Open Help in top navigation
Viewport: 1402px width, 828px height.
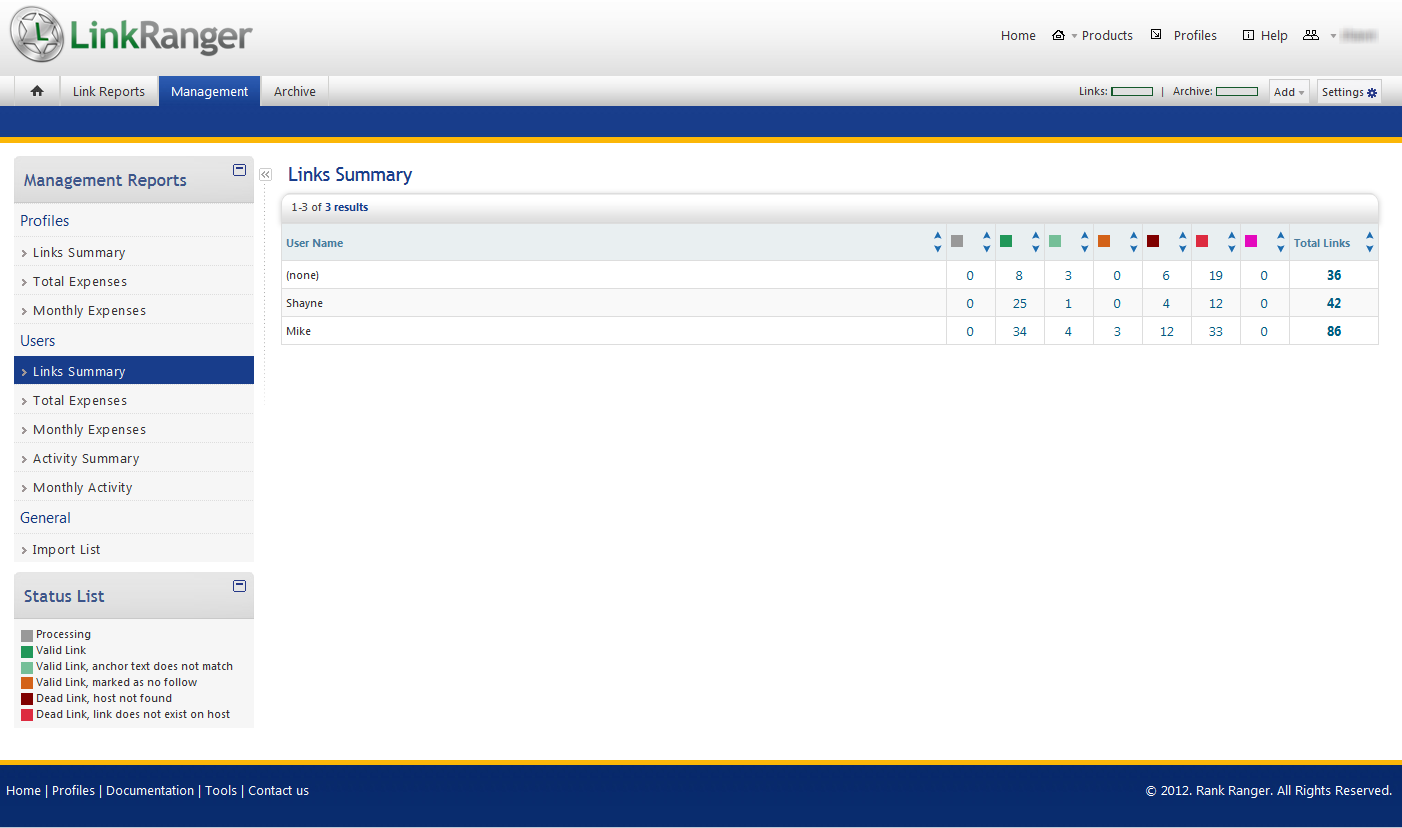click(1274, 35)
